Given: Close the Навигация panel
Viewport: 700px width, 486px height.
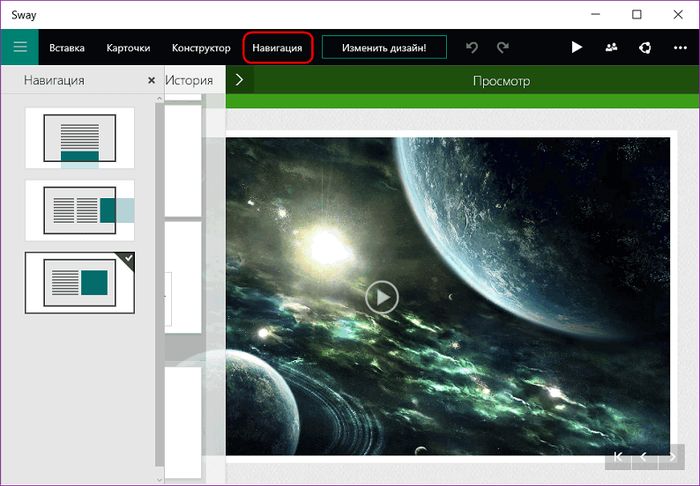Looking at the screenshot, I should pyautogui.click(x=151, y=80).
